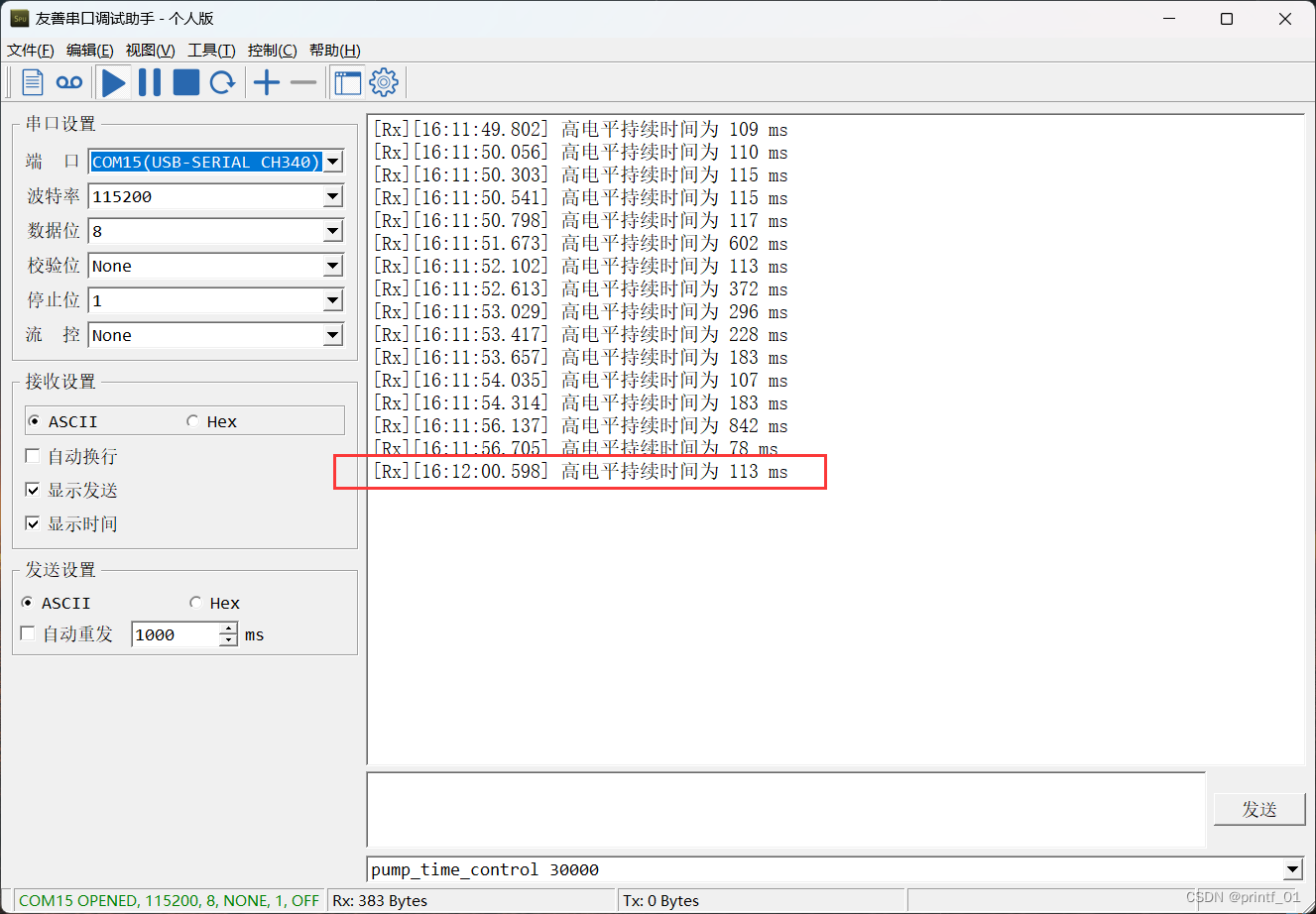Decrease auto-resend interval with down arrow
This screenshot has height=914, width=1316.
pos(228,640)
